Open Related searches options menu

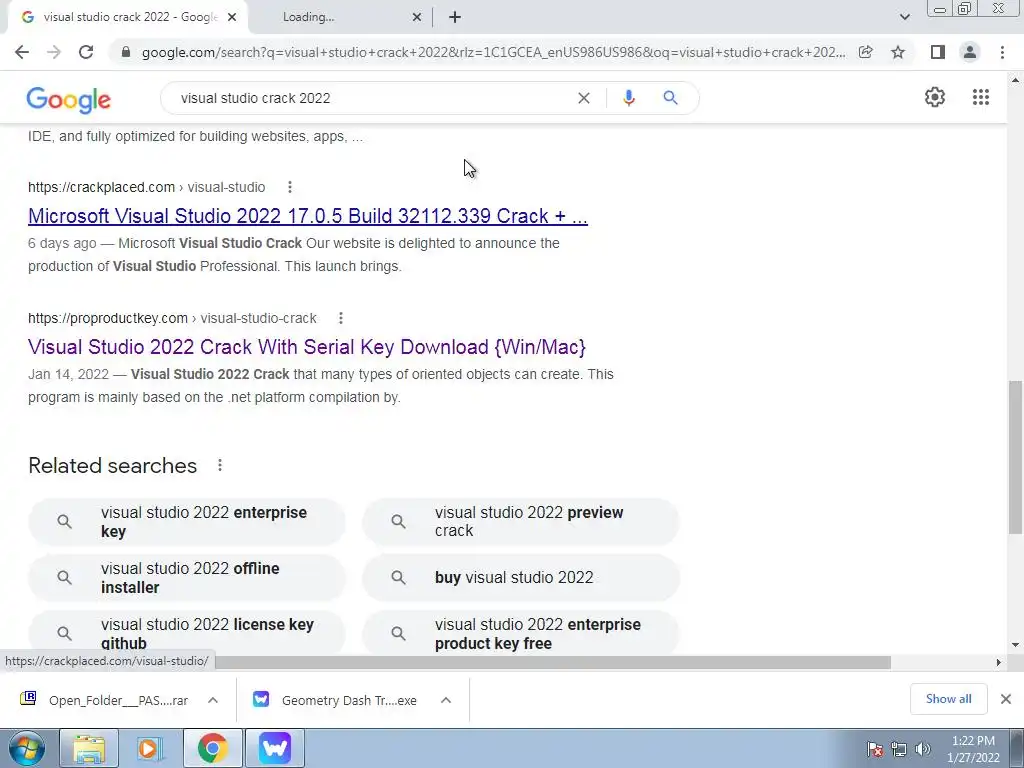[220, 465]
